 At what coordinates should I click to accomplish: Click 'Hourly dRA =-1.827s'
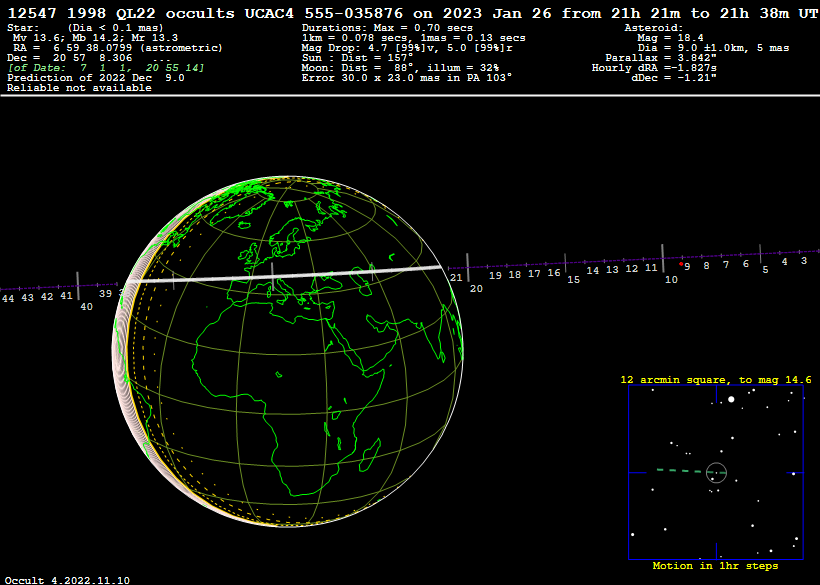[x=654, y=67]
